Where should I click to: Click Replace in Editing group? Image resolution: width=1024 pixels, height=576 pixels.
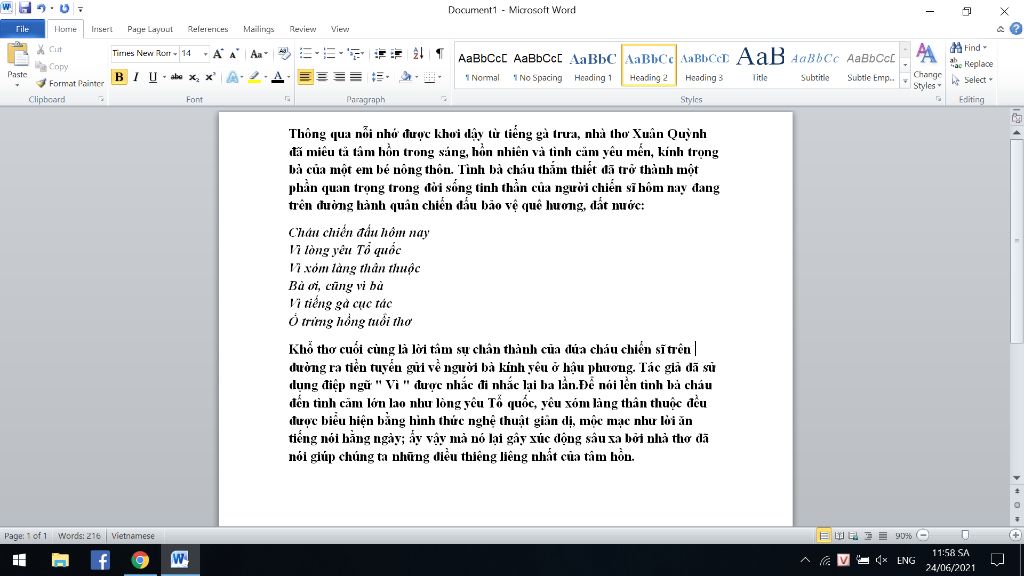(971, 64)
